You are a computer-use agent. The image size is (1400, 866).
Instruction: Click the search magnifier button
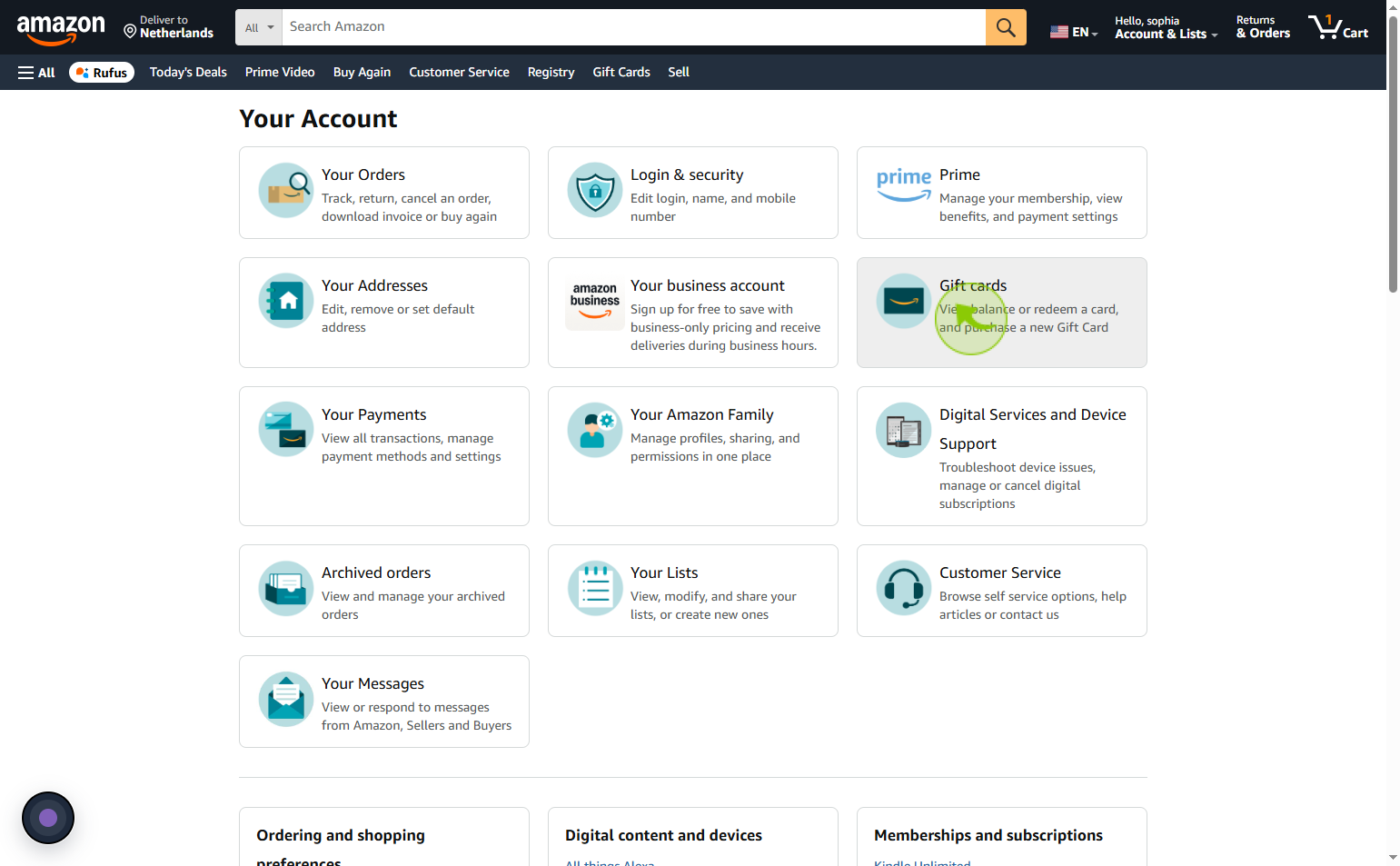pos(1006,27)
